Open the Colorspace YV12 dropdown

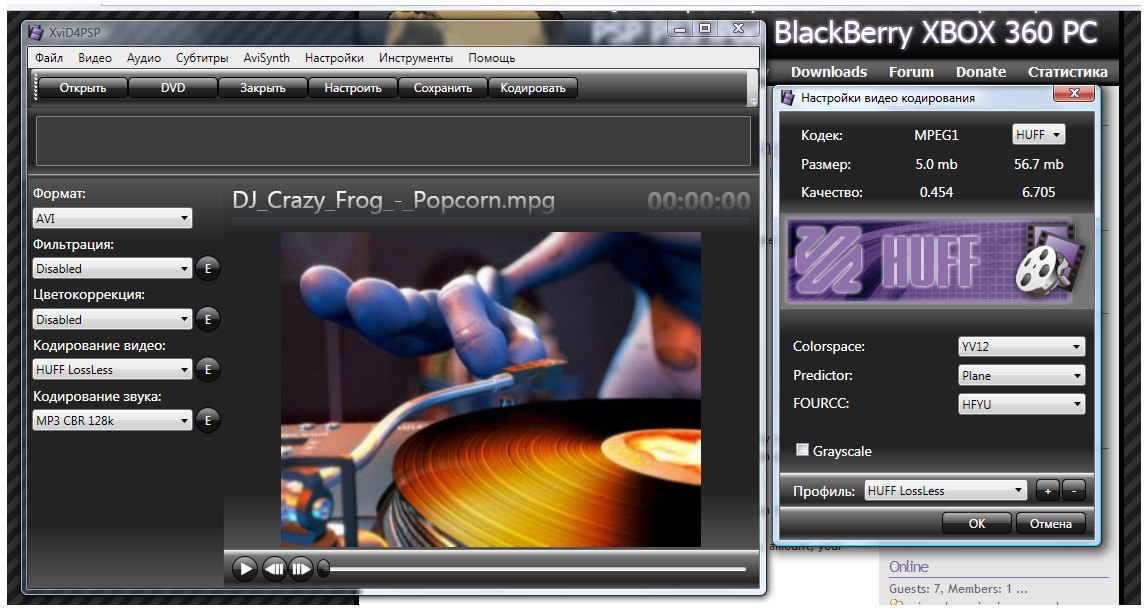click(x=1021, y=347)
